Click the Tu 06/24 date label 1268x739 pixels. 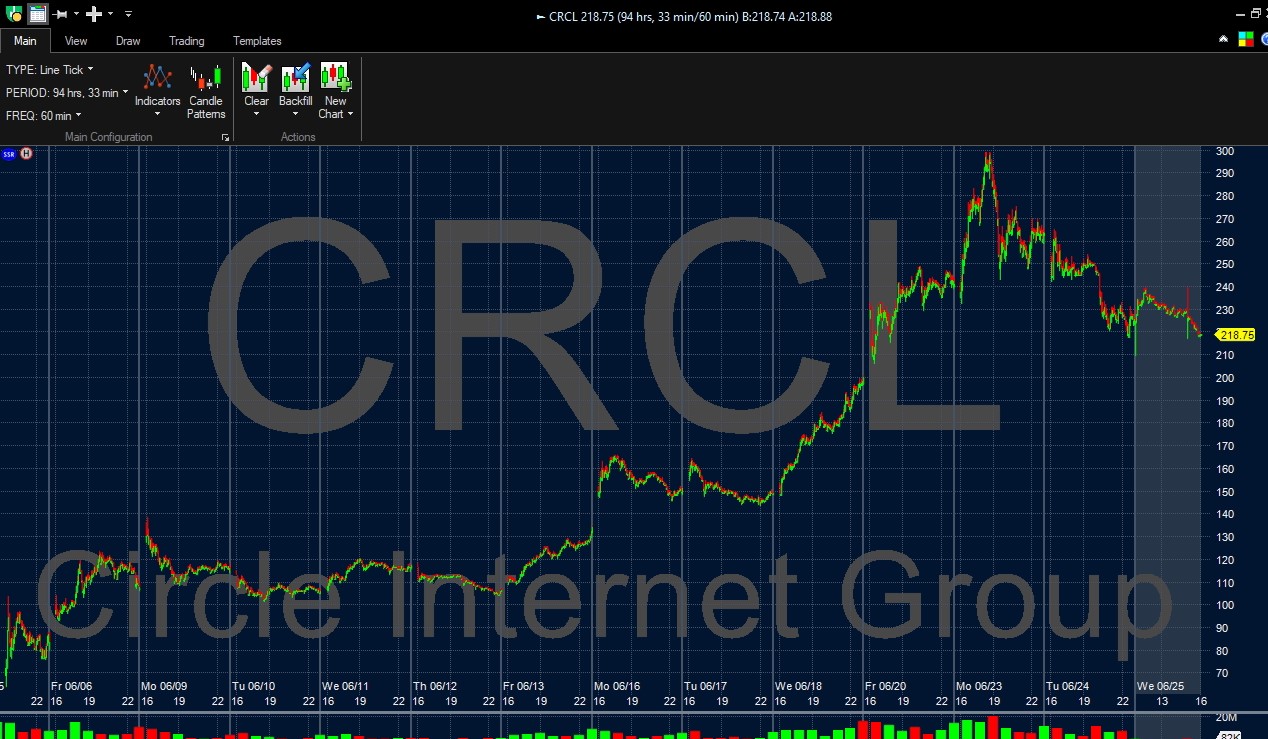(x=1067, y=686)
